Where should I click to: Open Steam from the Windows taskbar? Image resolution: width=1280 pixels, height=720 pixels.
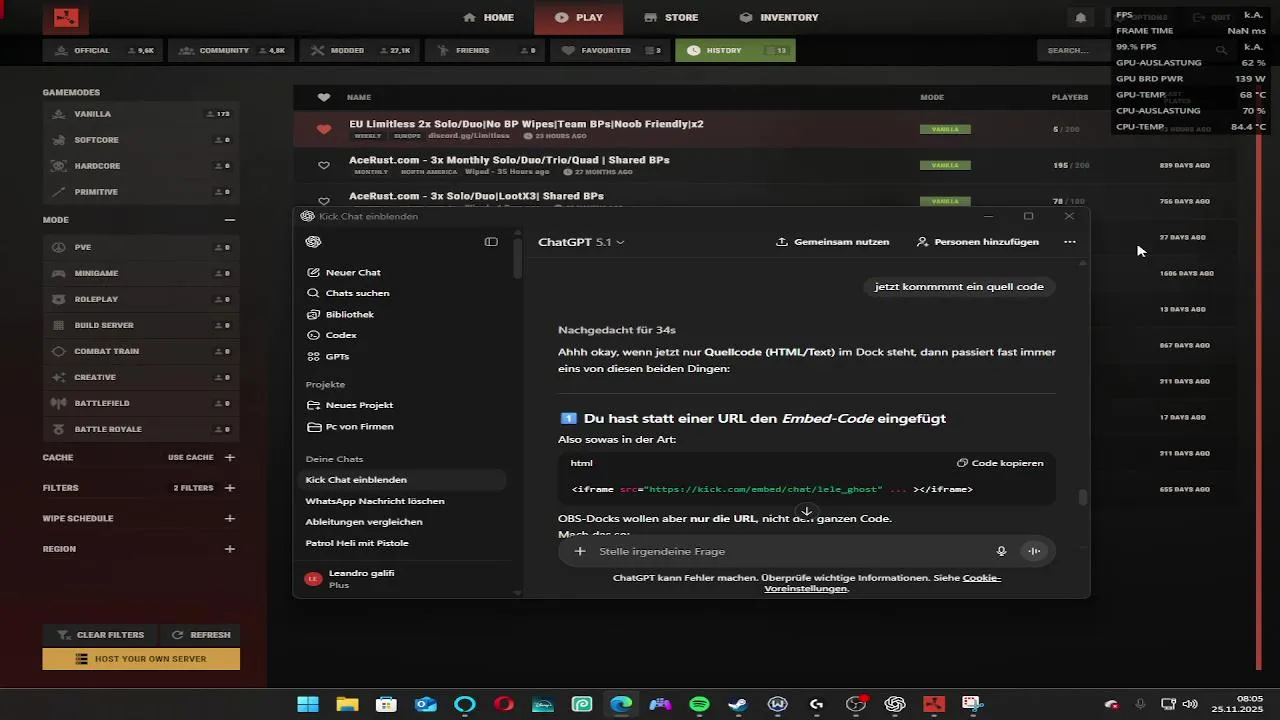[x=738, y=704]
